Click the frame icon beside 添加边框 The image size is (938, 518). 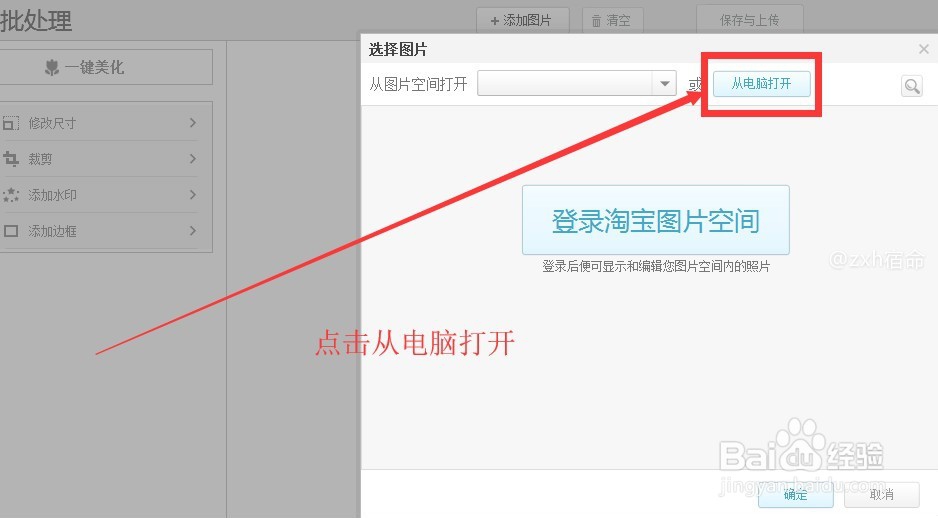tap(11, 231)
